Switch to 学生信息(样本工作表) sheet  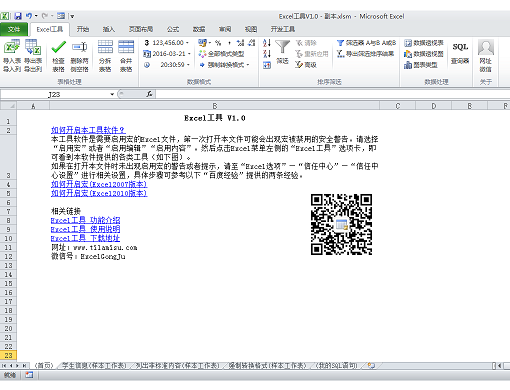point(94,366)
